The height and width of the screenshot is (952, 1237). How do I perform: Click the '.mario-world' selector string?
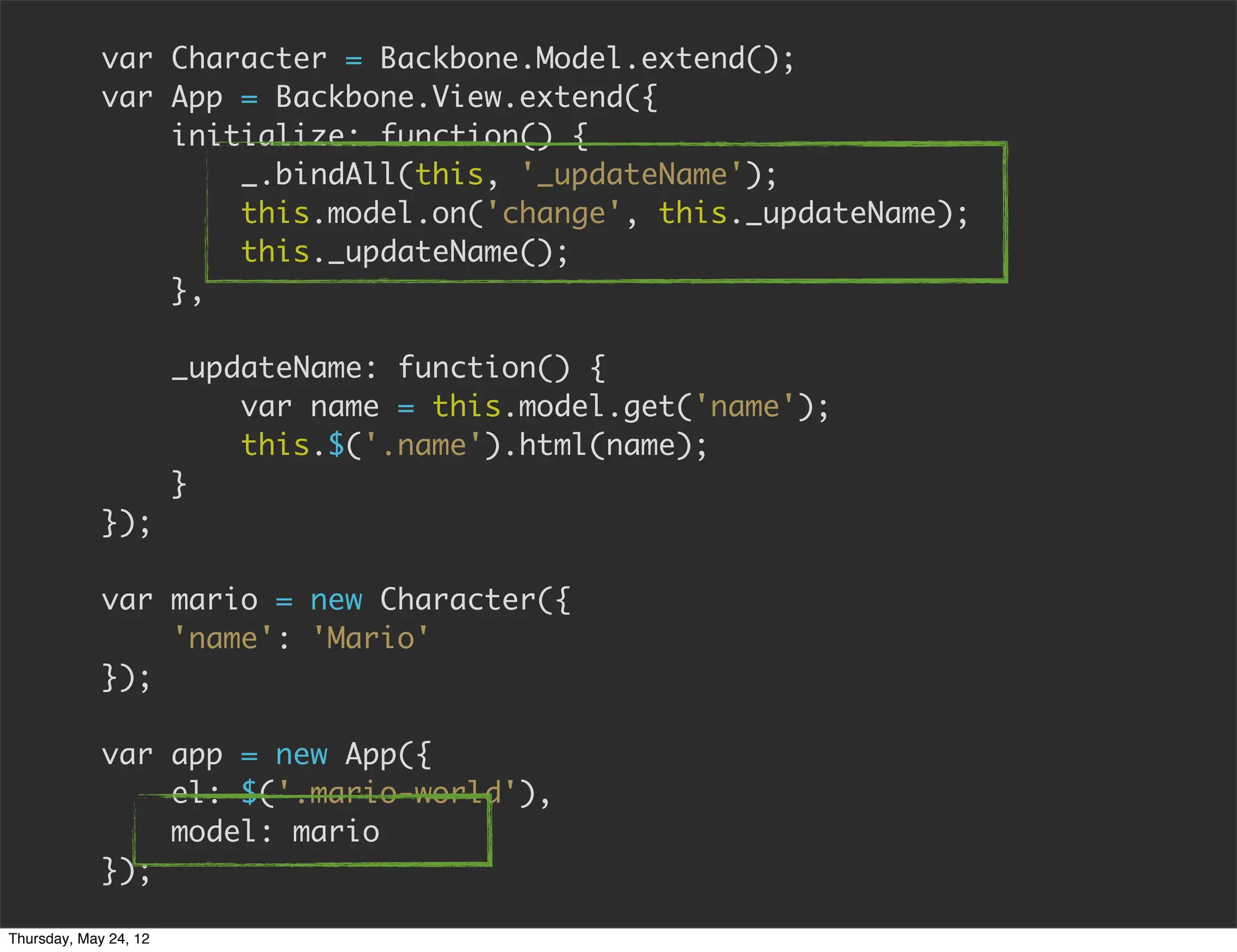click(x=396, y=793)
